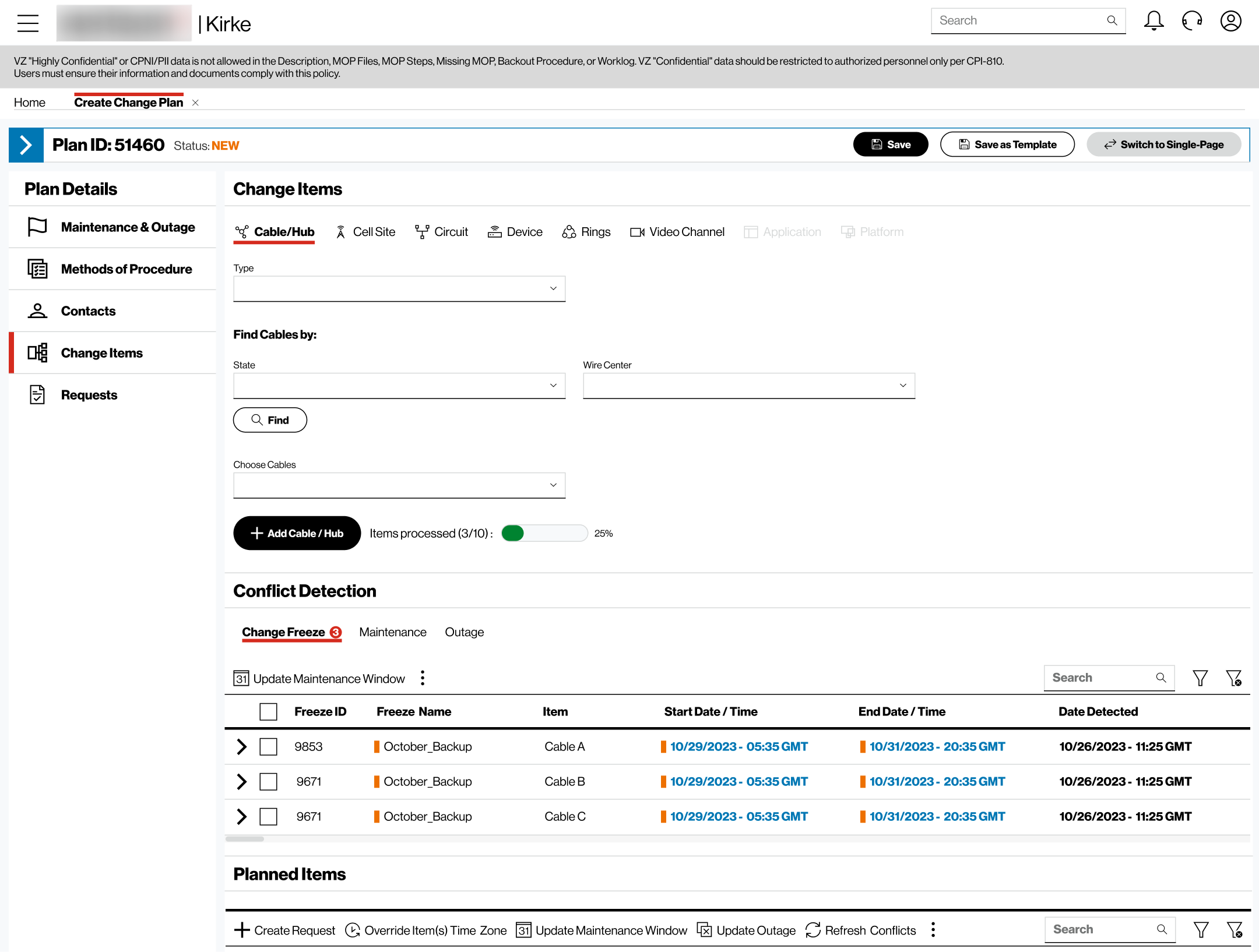1259x952 pixels.
Task: Switch to the Circuit tab
Action: click(x=441, y=232)
